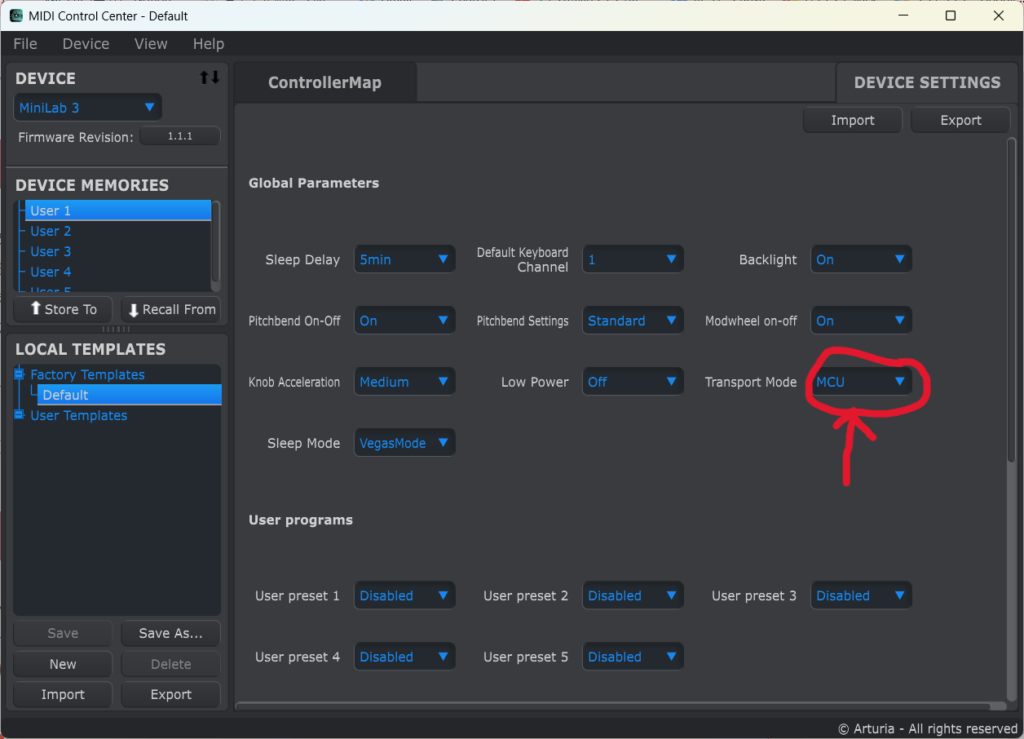Click the settings panel horizontal scrollbar
1024x739 pixels.
[x=614, y=706]
